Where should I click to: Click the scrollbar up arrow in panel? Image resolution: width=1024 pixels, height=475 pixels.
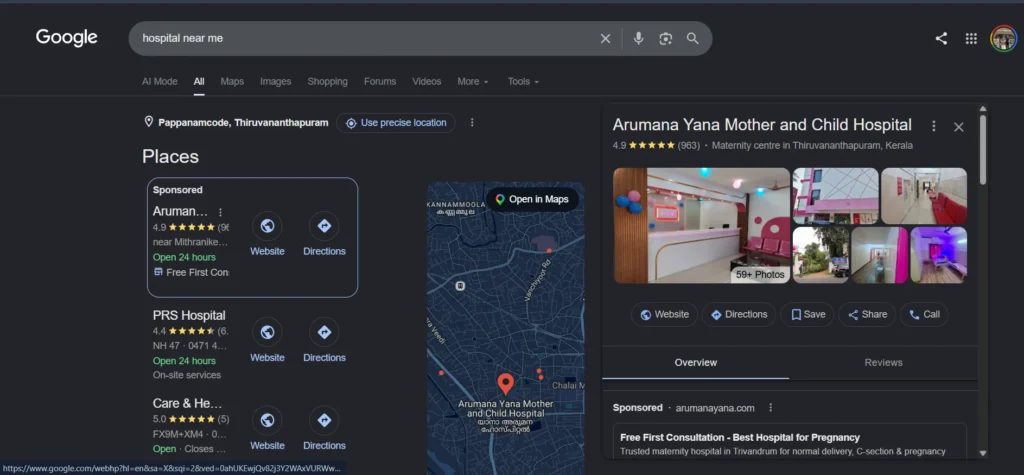(x=983, y=108)
